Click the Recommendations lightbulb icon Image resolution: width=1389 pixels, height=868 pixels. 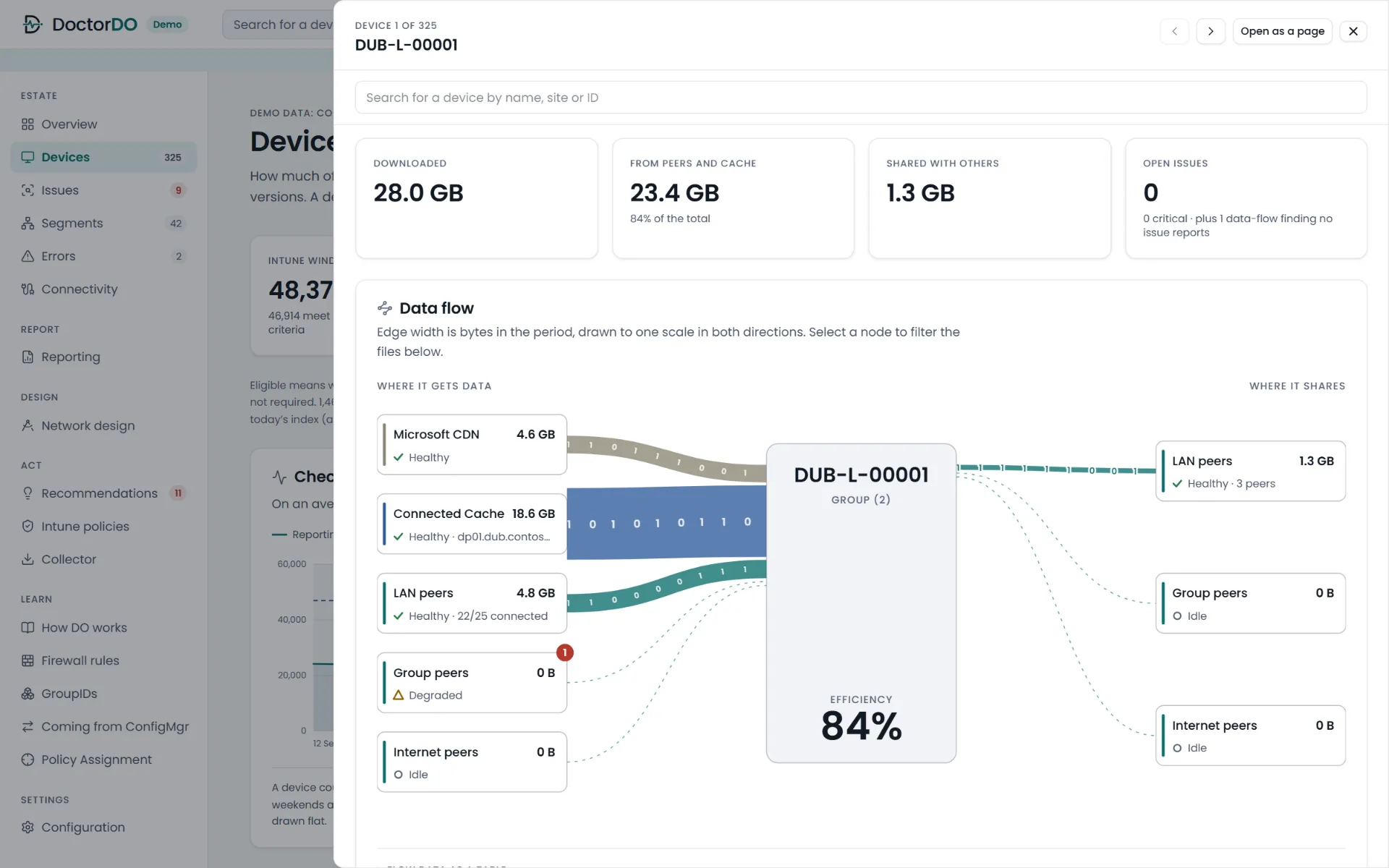(x=27, y=493)
